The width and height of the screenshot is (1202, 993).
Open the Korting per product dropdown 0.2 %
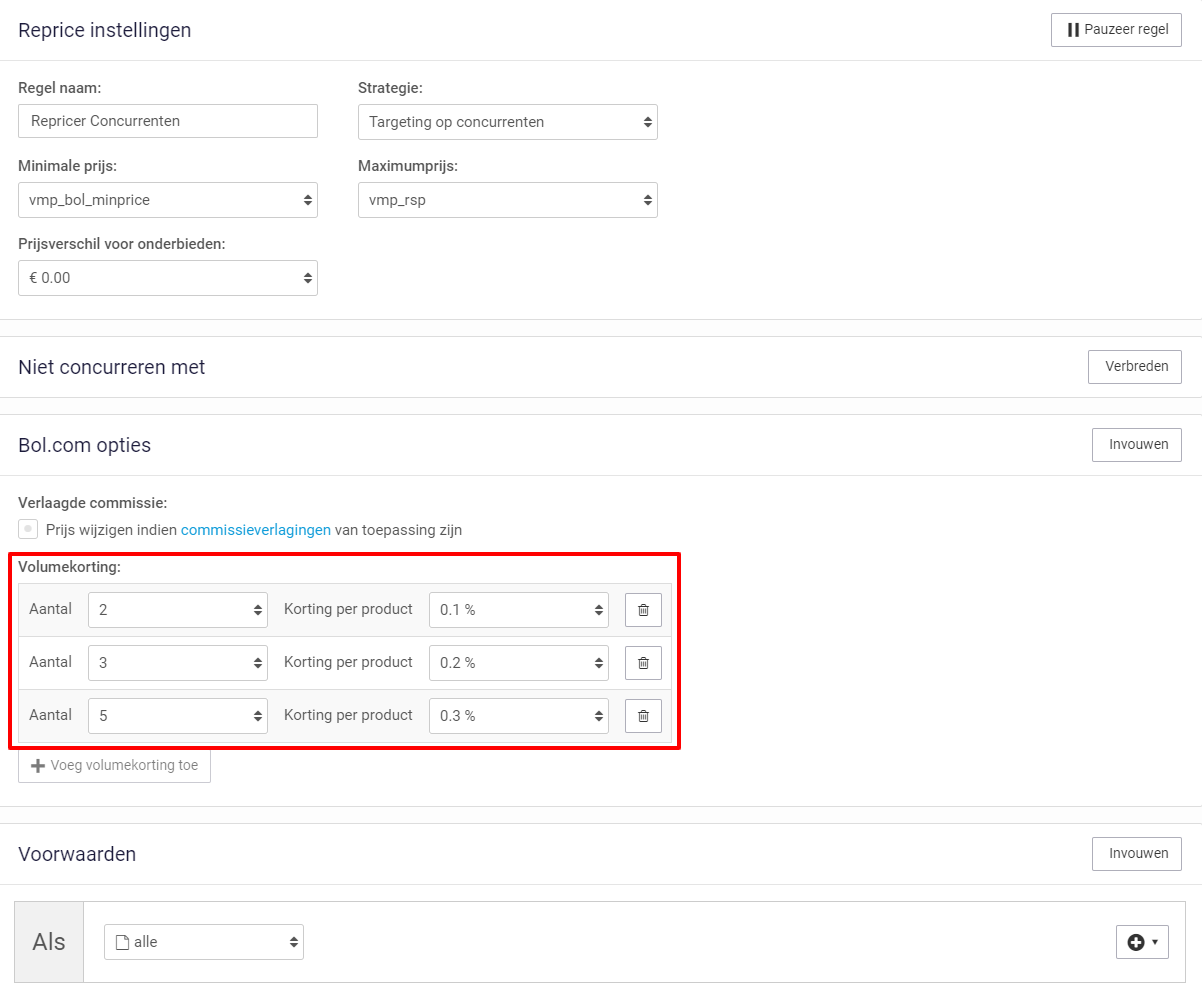(519, 663)
